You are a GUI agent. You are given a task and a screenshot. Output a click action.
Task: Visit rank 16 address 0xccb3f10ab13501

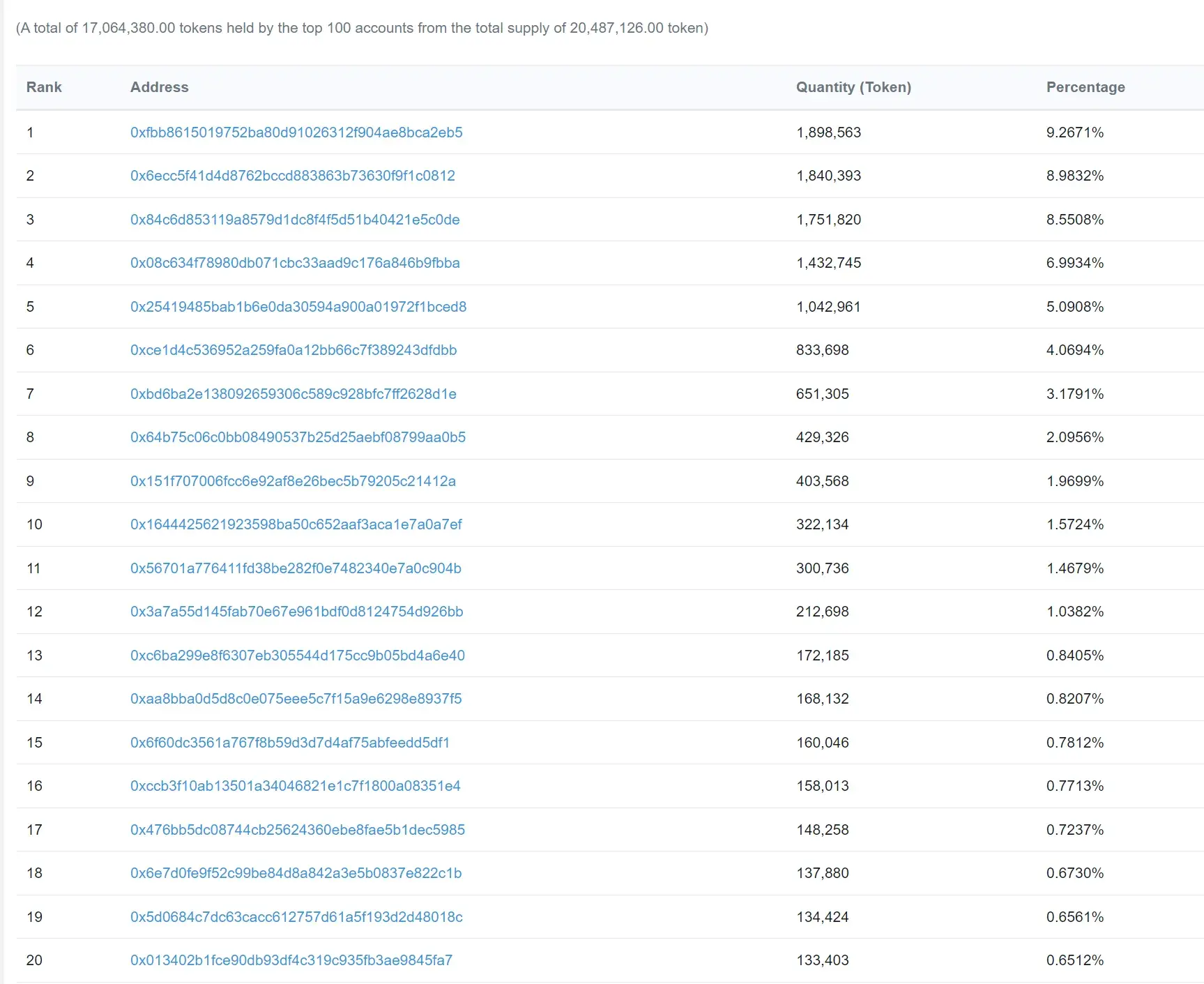click(296, 786)
